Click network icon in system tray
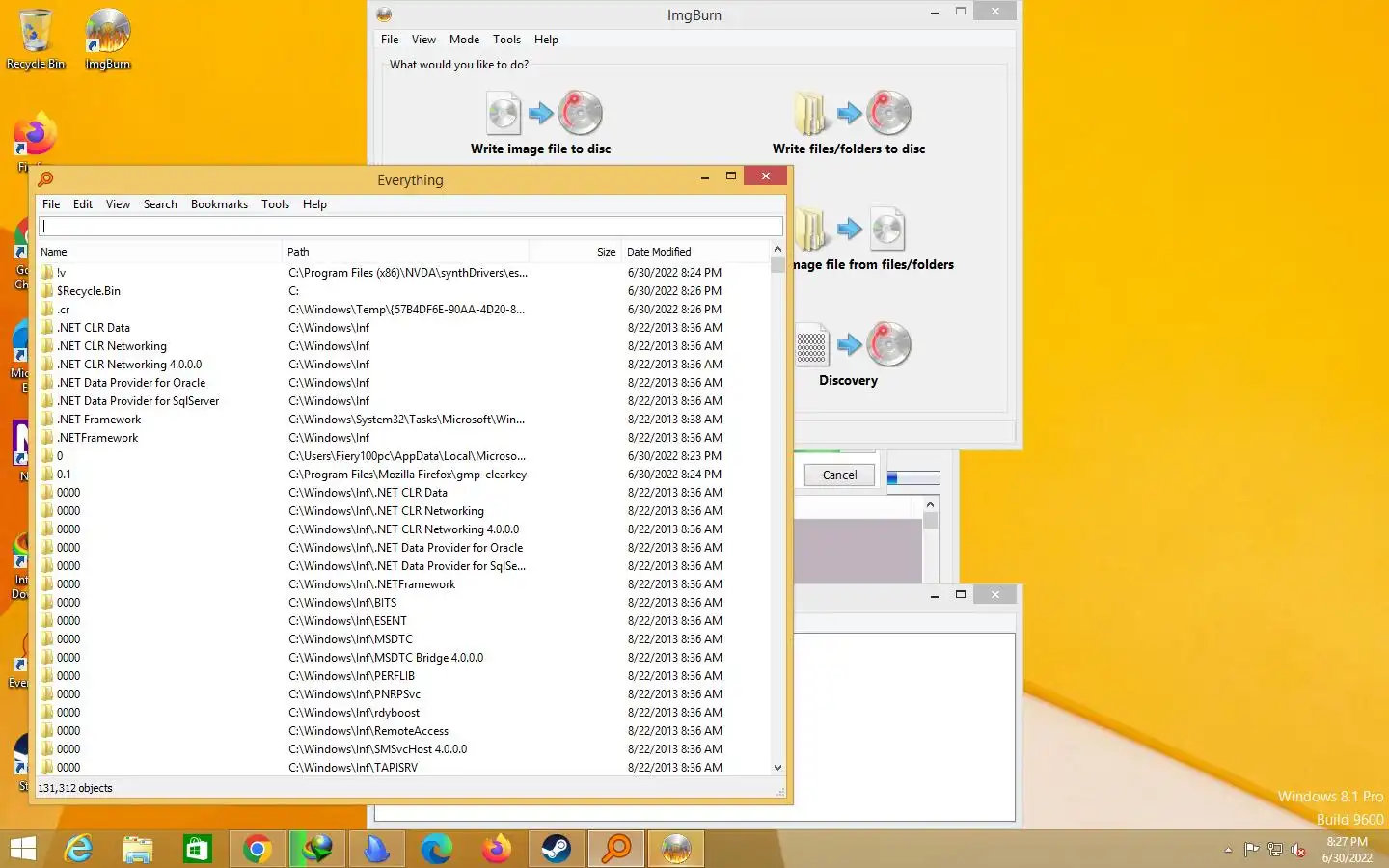Viewport: 1389px width, 868px height. [1275, 850]
